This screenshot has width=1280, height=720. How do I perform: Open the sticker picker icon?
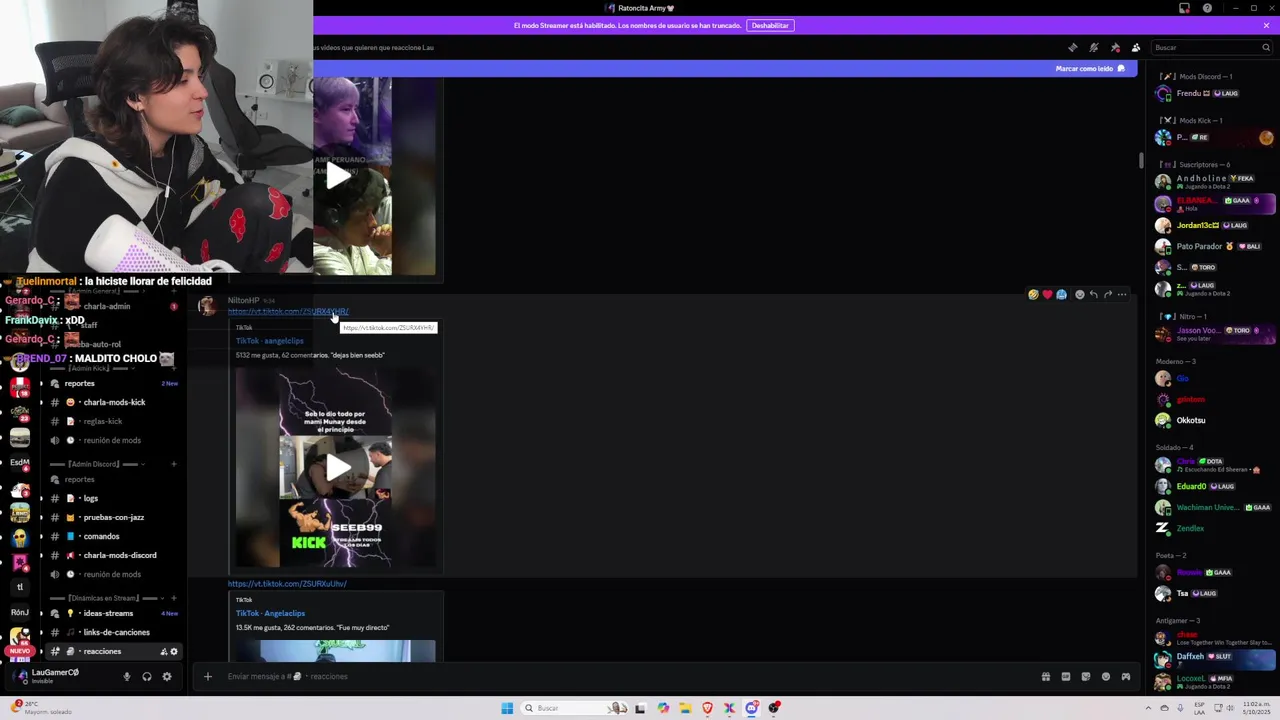click(x=1086, y=676)
